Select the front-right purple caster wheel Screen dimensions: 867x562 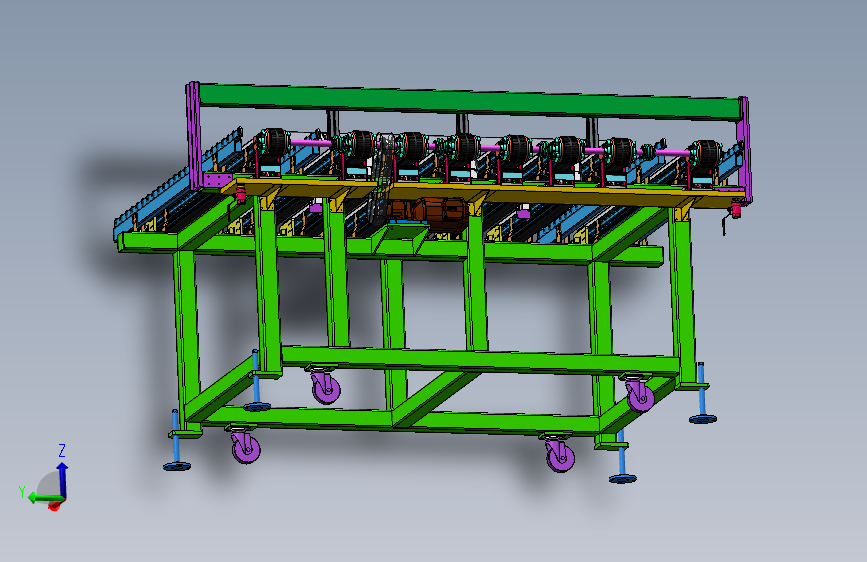pos(560,454)
